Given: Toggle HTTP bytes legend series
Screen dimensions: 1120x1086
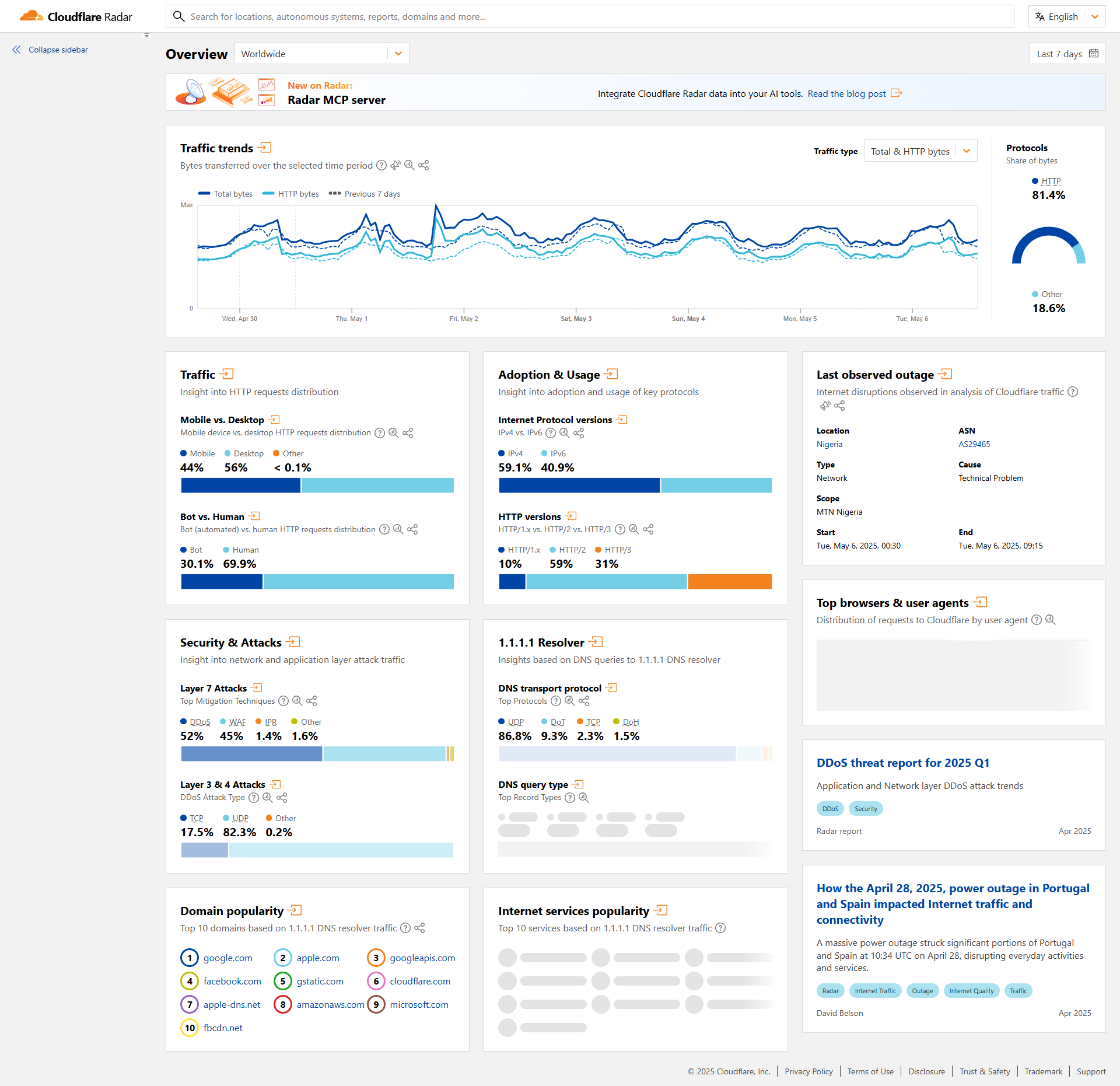Looking at the screenshot, I should click(290, 194).
